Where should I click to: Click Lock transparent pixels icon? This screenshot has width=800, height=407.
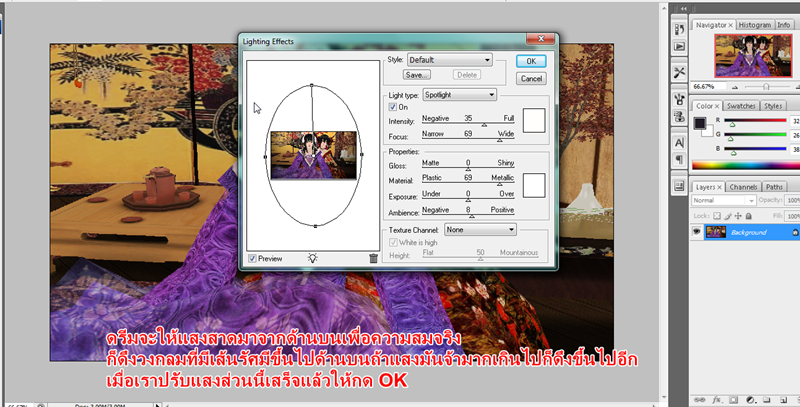point(716,216)
